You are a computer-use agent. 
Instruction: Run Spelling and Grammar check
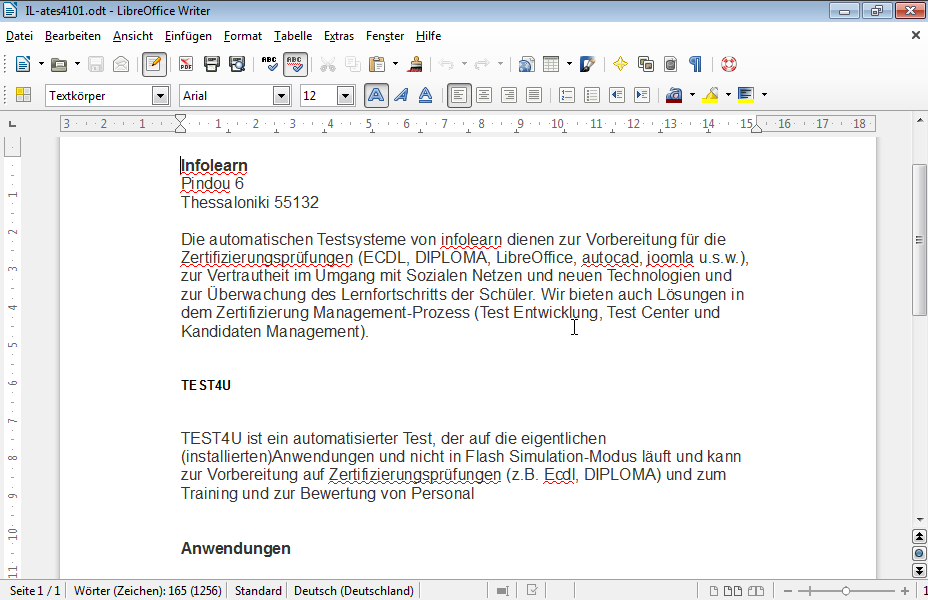269,64
